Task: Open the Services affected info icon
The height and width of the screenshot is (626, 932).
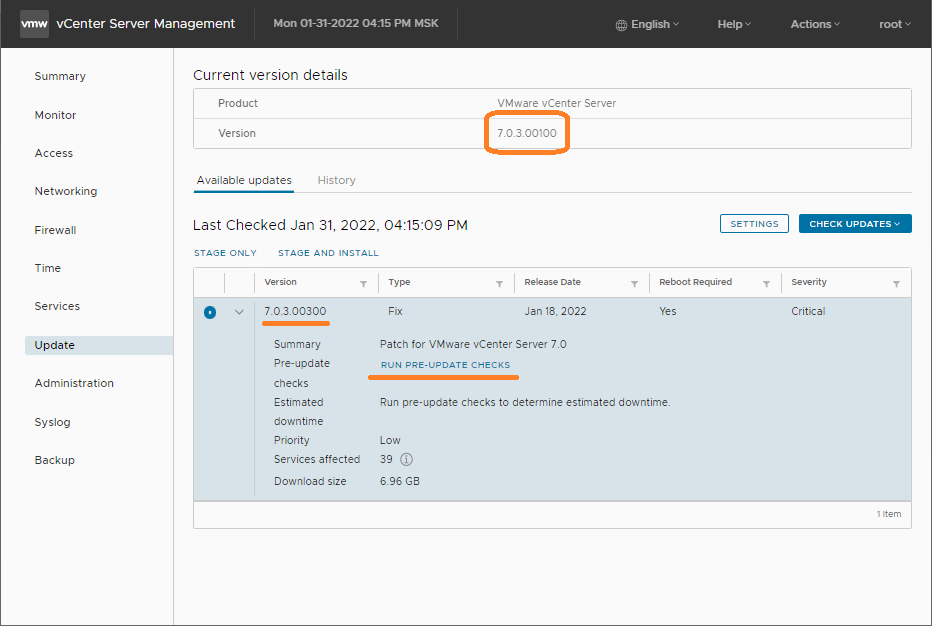Action: tap(407, 460)
